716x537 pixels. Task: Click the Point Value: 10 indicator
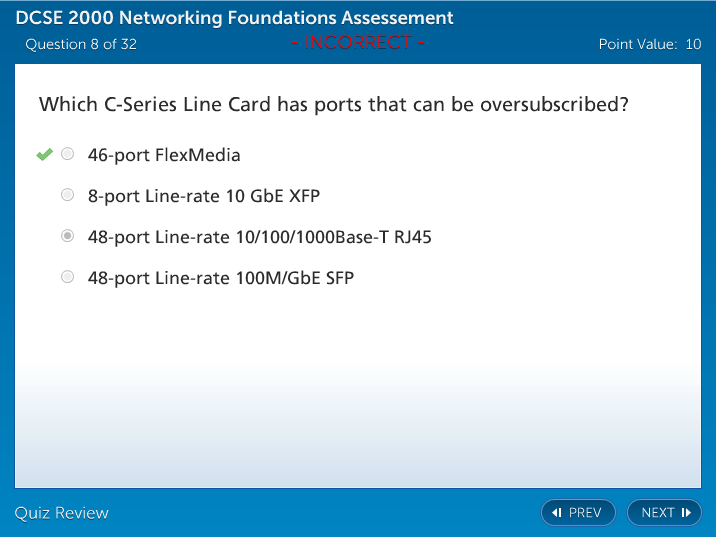pos(650,44)
